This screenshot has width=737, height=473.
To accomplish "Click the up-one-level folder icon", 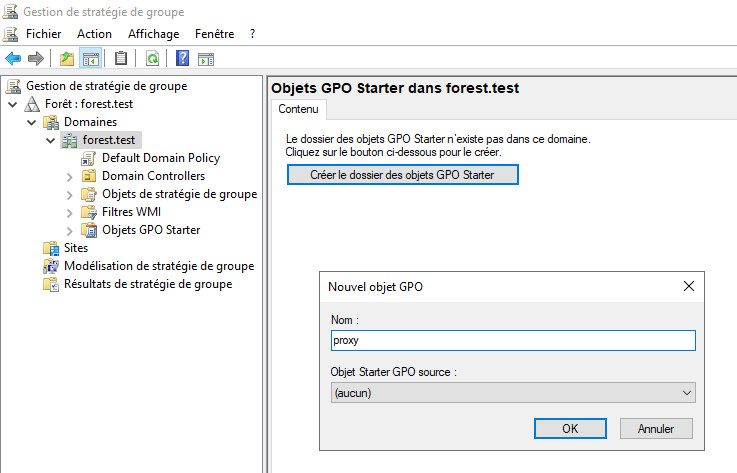I will click(x=67, y=59).
